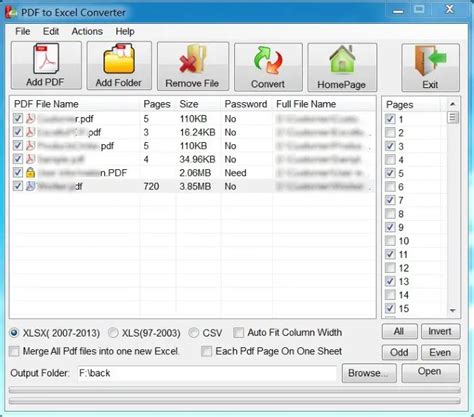Screen dimensions: 474x417
Task: Uncheck the file with 16.24KB size
Action: click(18, 132)
